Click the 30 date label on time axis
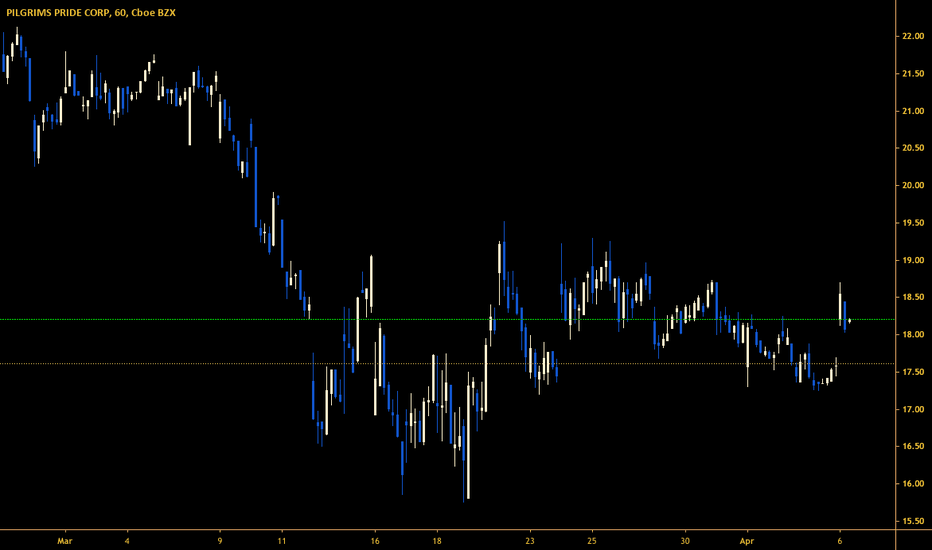Viewport: 932px width, 550px height. (685, 541)
